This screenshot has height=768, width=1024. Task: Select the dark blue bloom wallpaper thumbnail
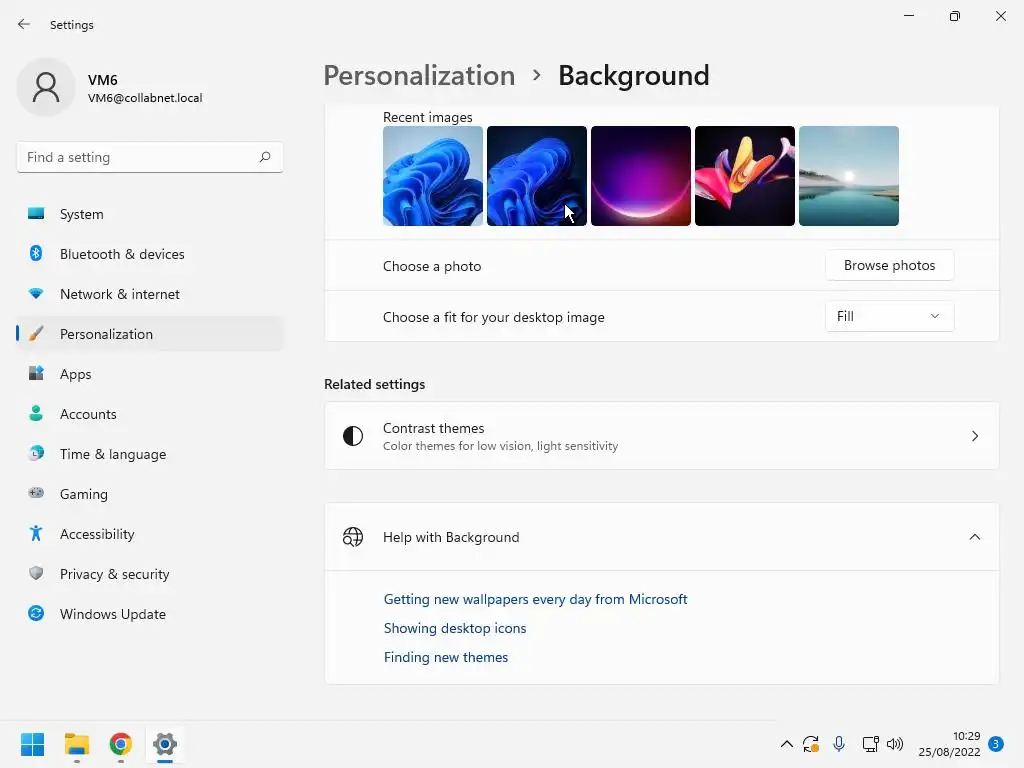[537, 176]
